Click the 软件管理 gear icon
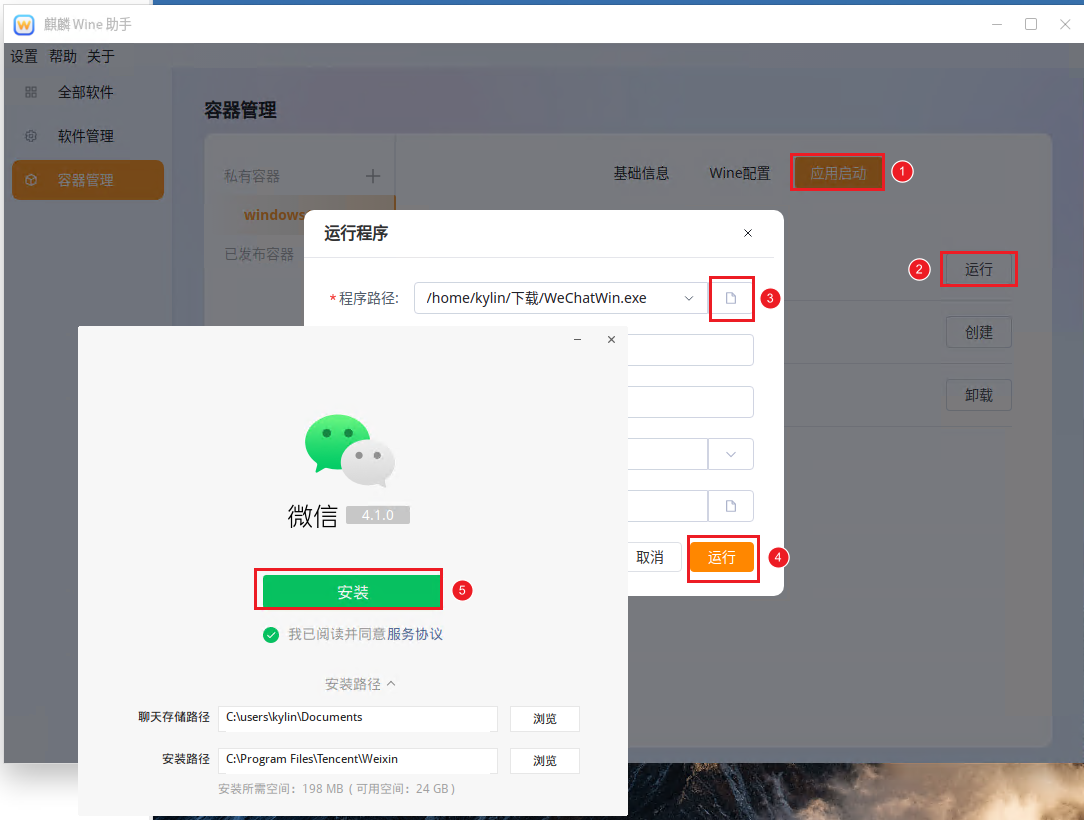1084x820 pixels. point(31,136)
